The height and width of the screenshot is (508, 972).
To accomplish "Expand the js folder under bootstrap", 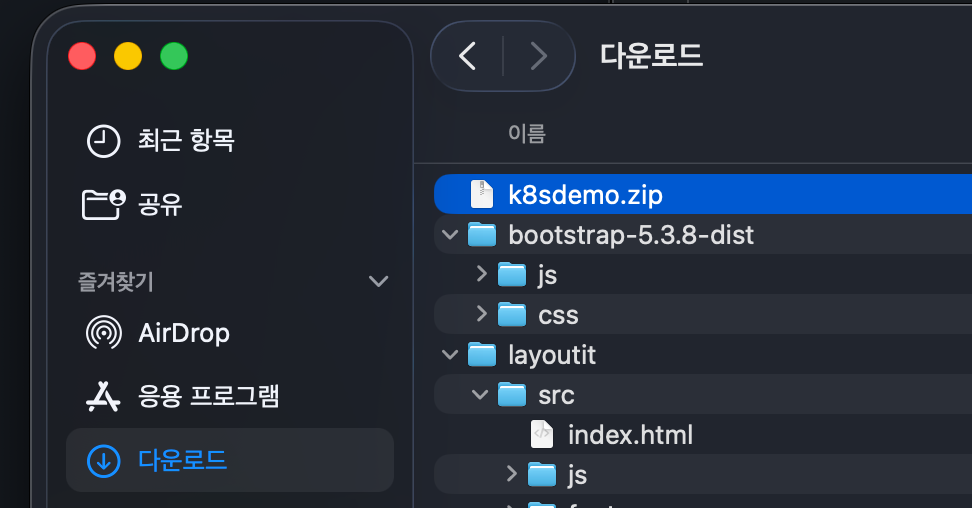I will point(481,274).
